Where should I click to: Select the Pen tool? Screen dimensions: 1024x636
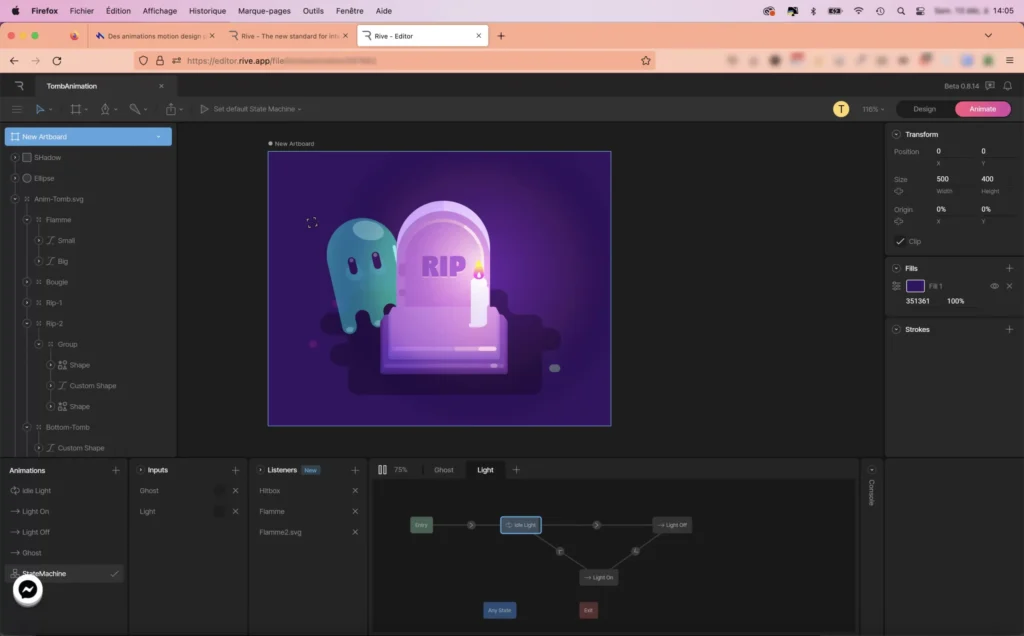pos(105,109)
